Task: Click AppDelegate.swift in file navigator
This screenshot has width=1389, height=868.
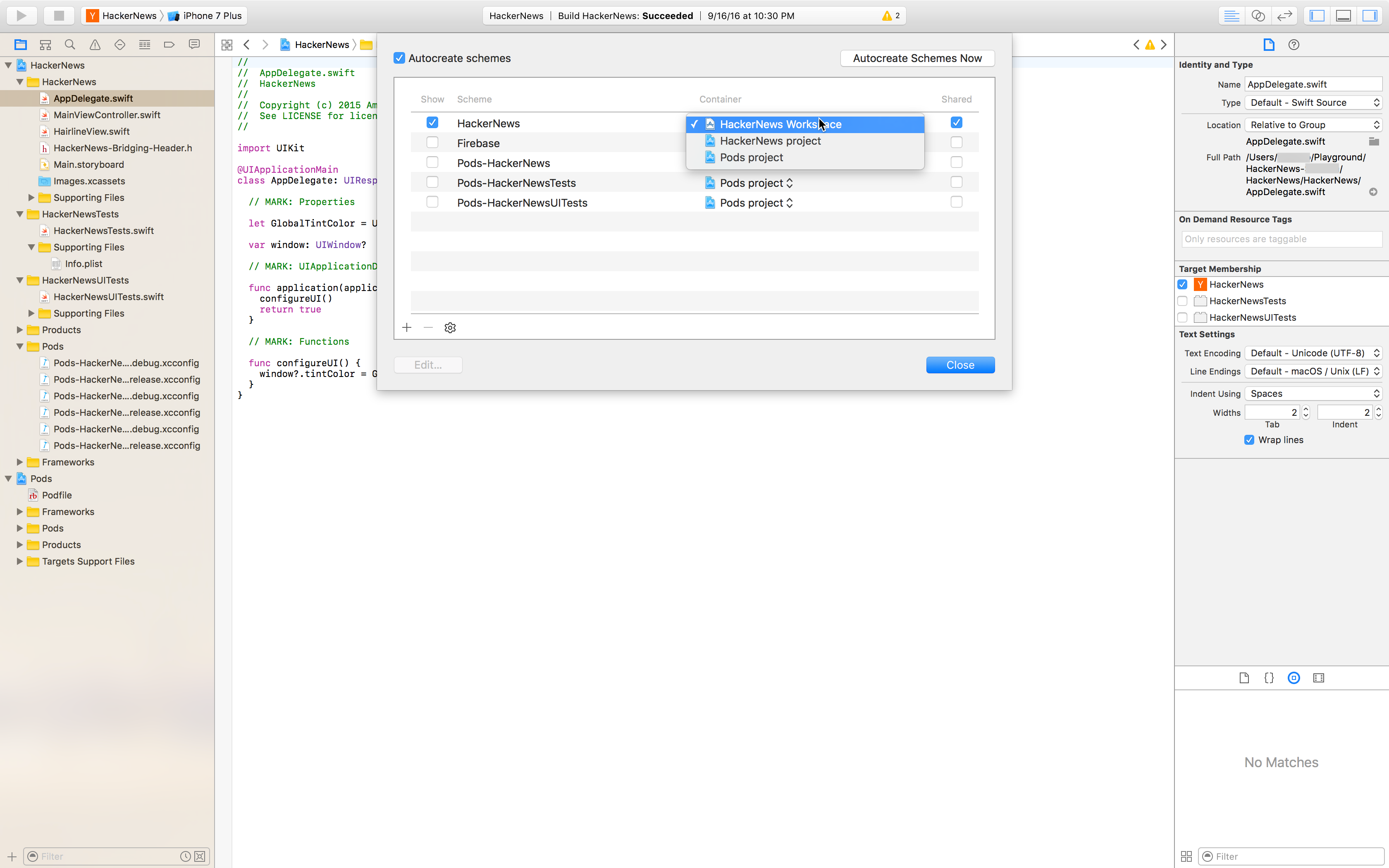Action: click(x=93, y=98)
